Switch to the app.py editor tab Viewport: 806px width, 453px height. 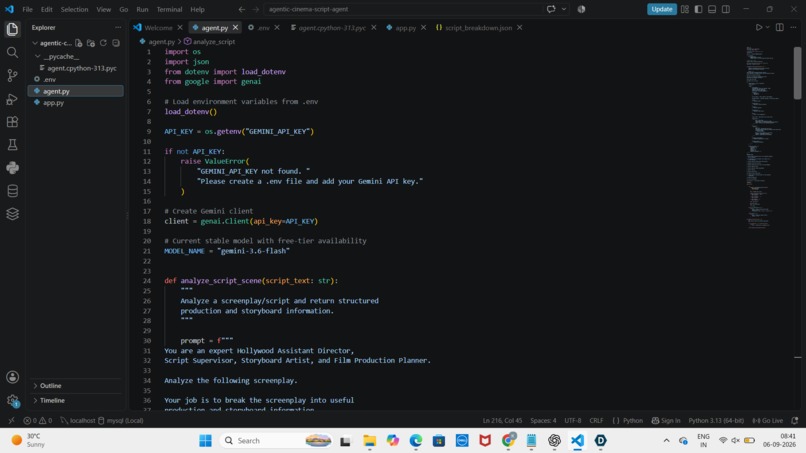point(405,28)
